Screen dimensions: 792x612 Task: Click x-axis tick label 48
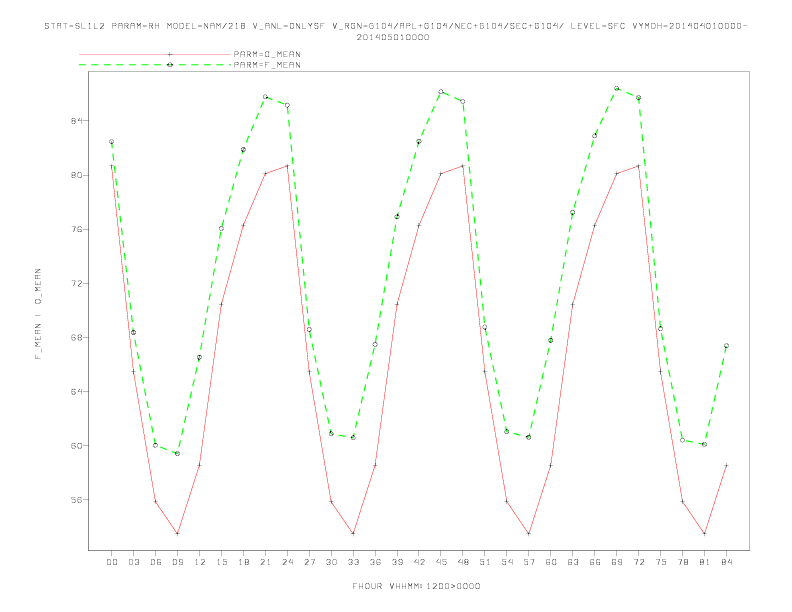(x=463, y=562)
